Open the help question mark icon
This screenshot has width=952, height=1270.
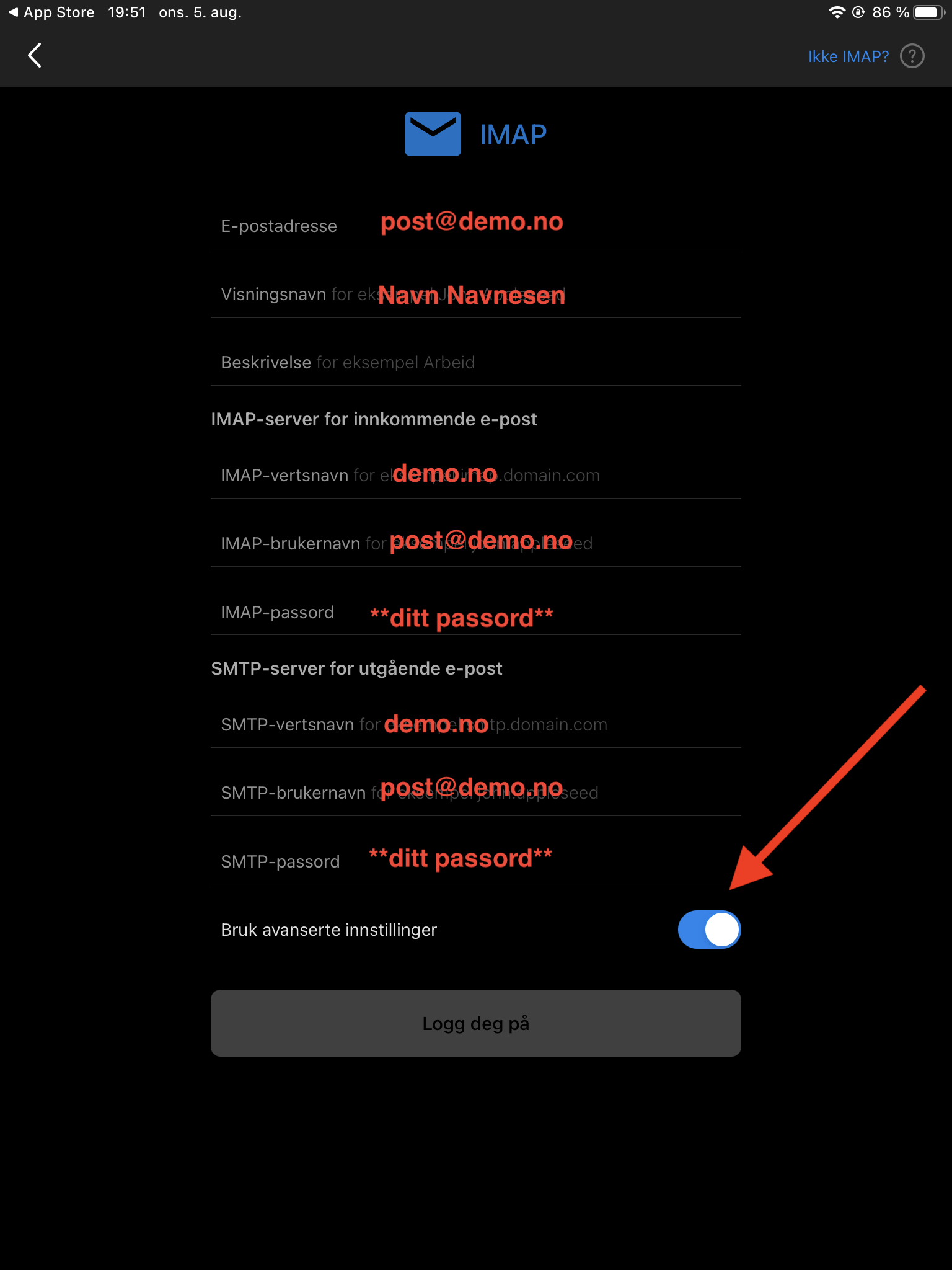click(912, 56)
